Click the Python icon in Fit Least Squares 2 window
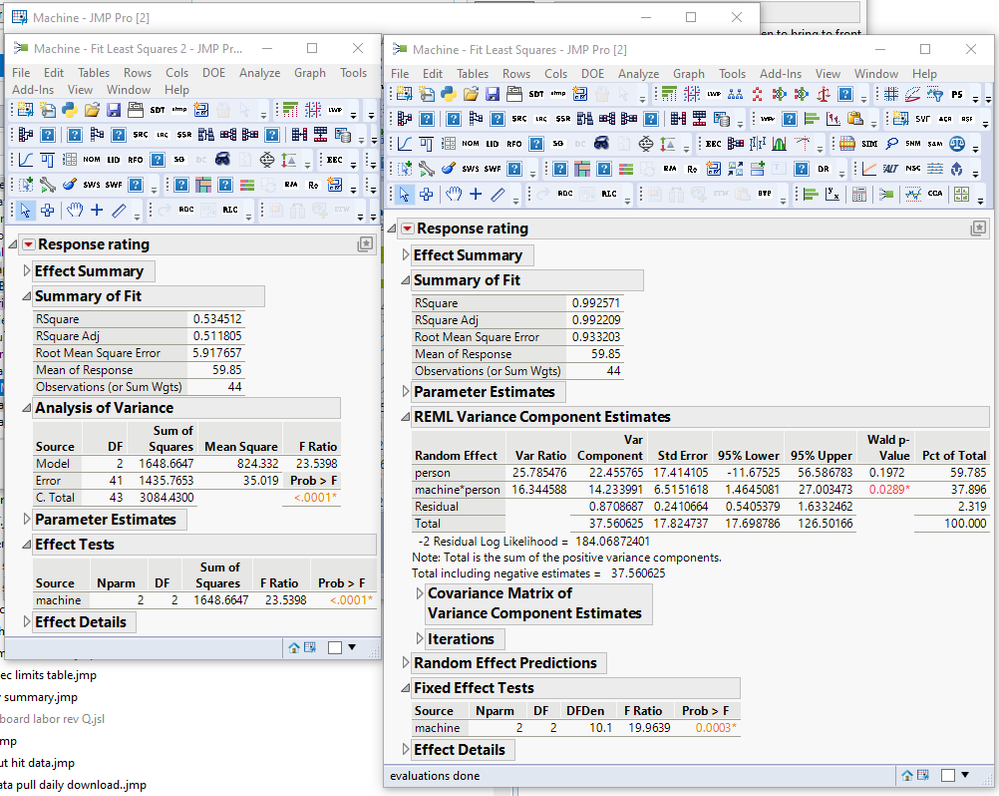999x796 pixels. click(69, 110)
